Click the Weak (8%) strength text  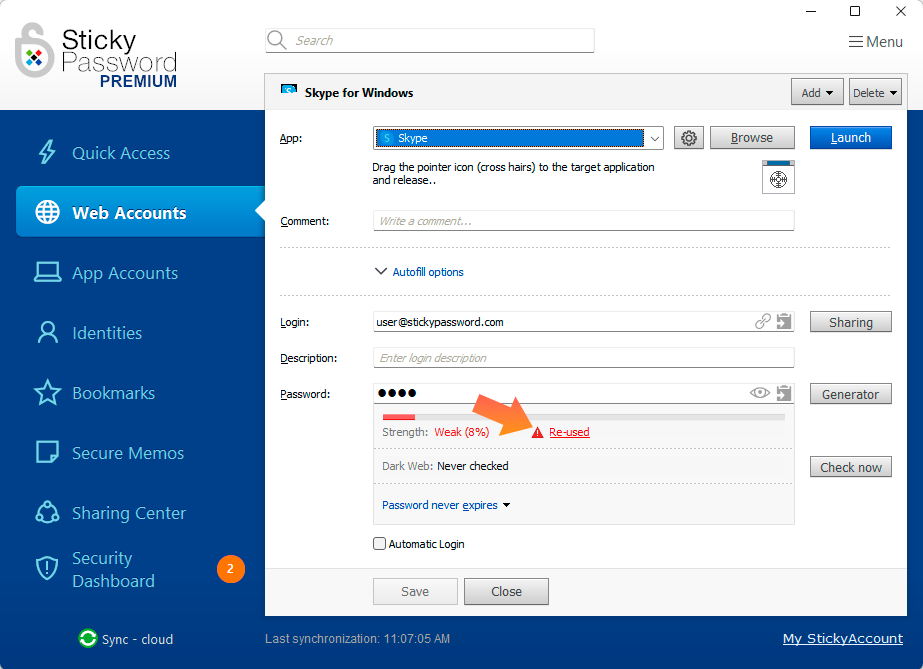pyautogui.click(x=462, y=432)
